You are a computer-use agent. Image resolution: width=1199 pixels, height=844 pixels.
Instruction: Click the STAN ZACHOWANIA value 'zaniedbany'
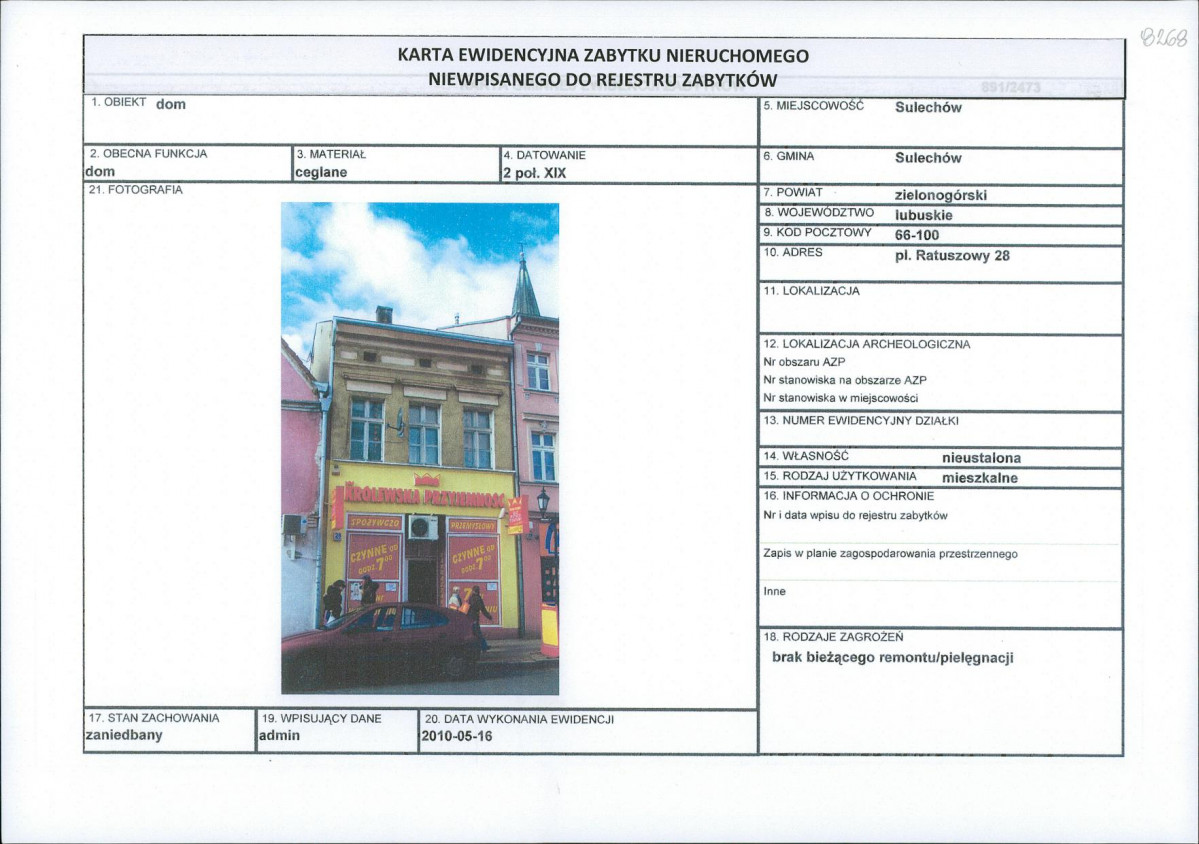(124, 735)
